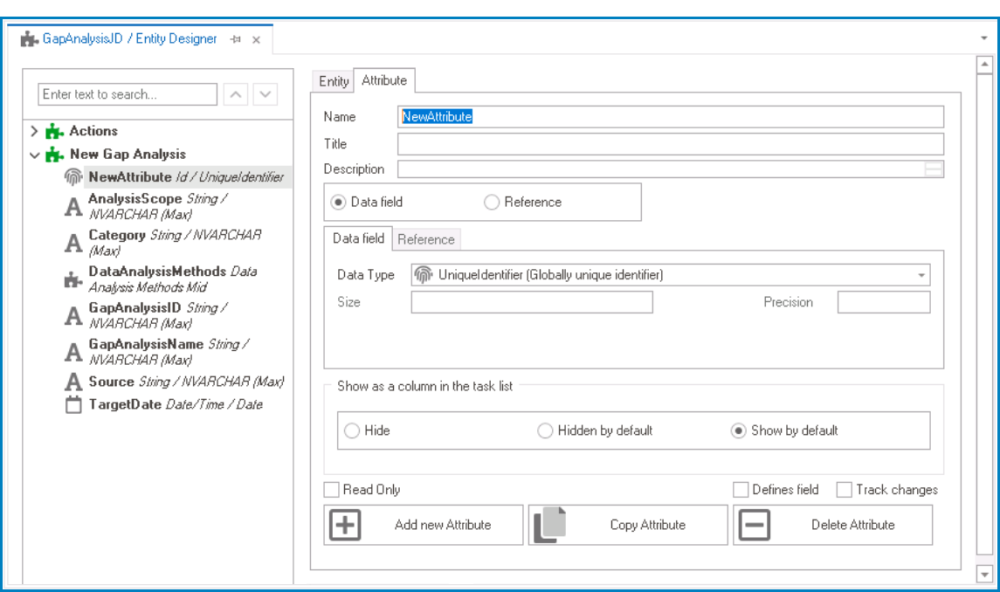Open the Reference sub-tab
The image size is (1000, 592).
[x=425, y=239]
